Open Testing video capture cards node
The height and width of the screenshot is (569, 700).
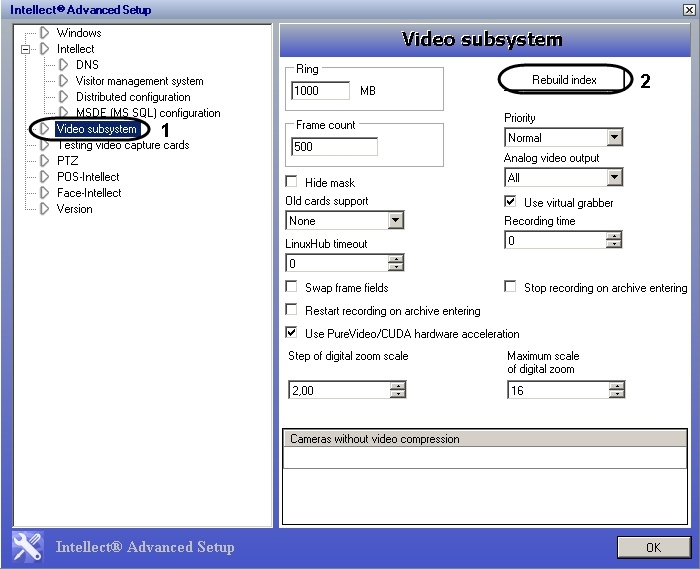(123, 145)
